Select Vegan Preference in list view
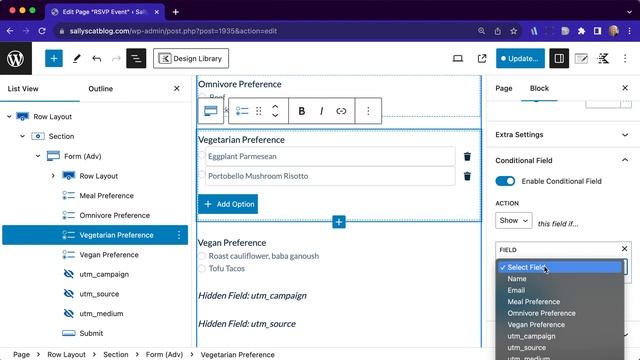This screenshot has height=360, width=640. (109, 255)
